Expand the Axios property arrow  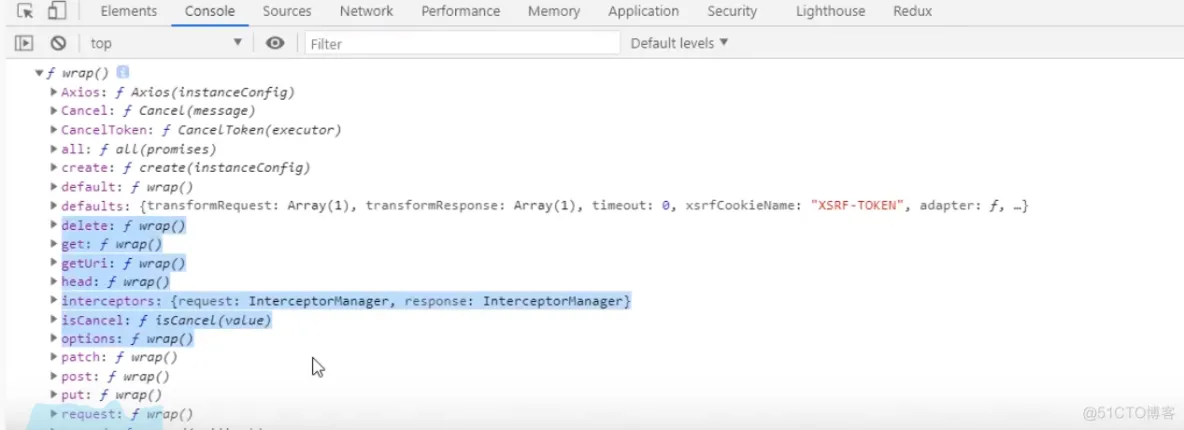54,92
